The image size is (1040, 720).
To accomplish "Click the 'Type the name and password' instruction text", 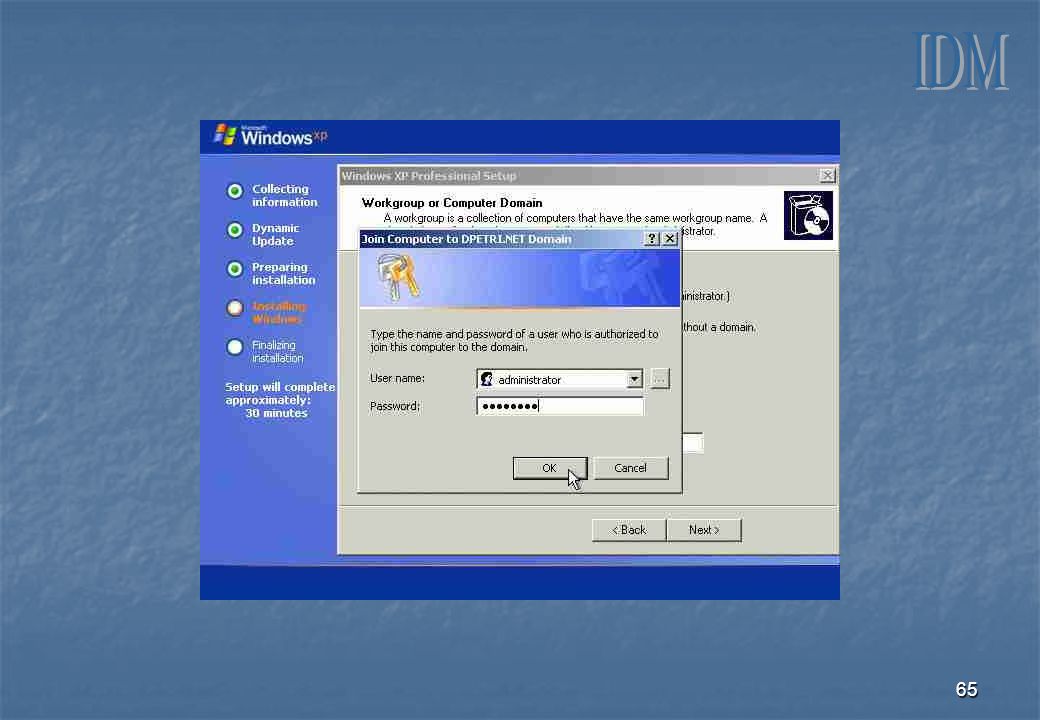I will point(514,341).
